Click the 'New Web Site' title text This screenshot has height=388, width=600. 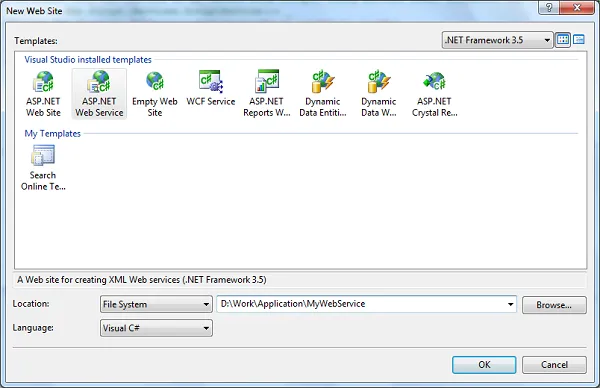[34, 11]
